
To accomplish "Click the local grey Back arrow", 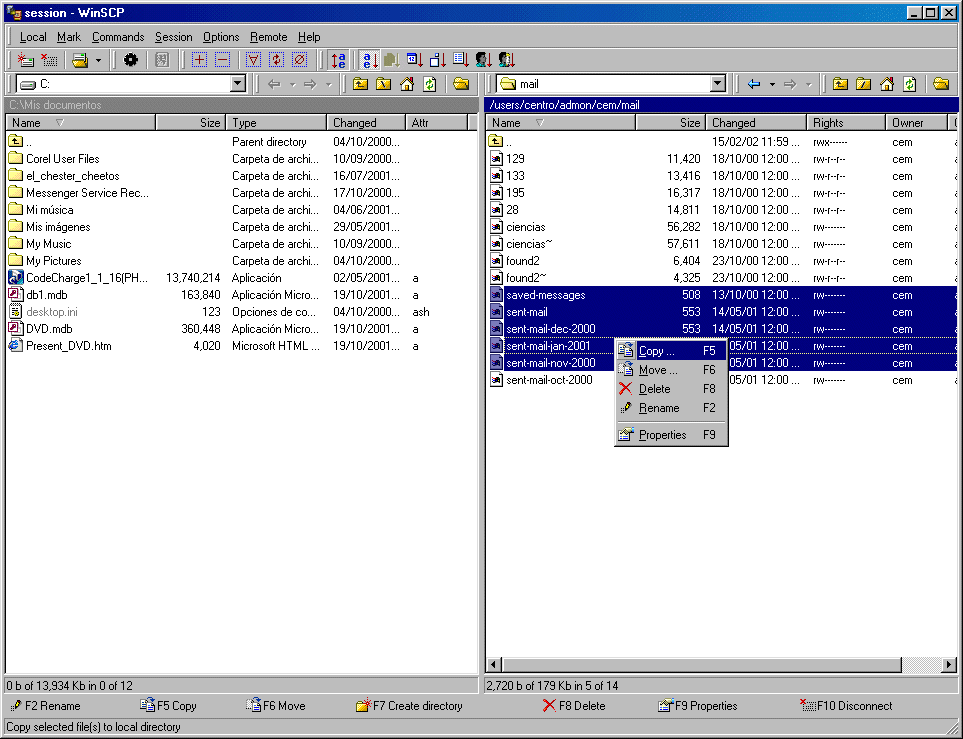I will [275, 84].
